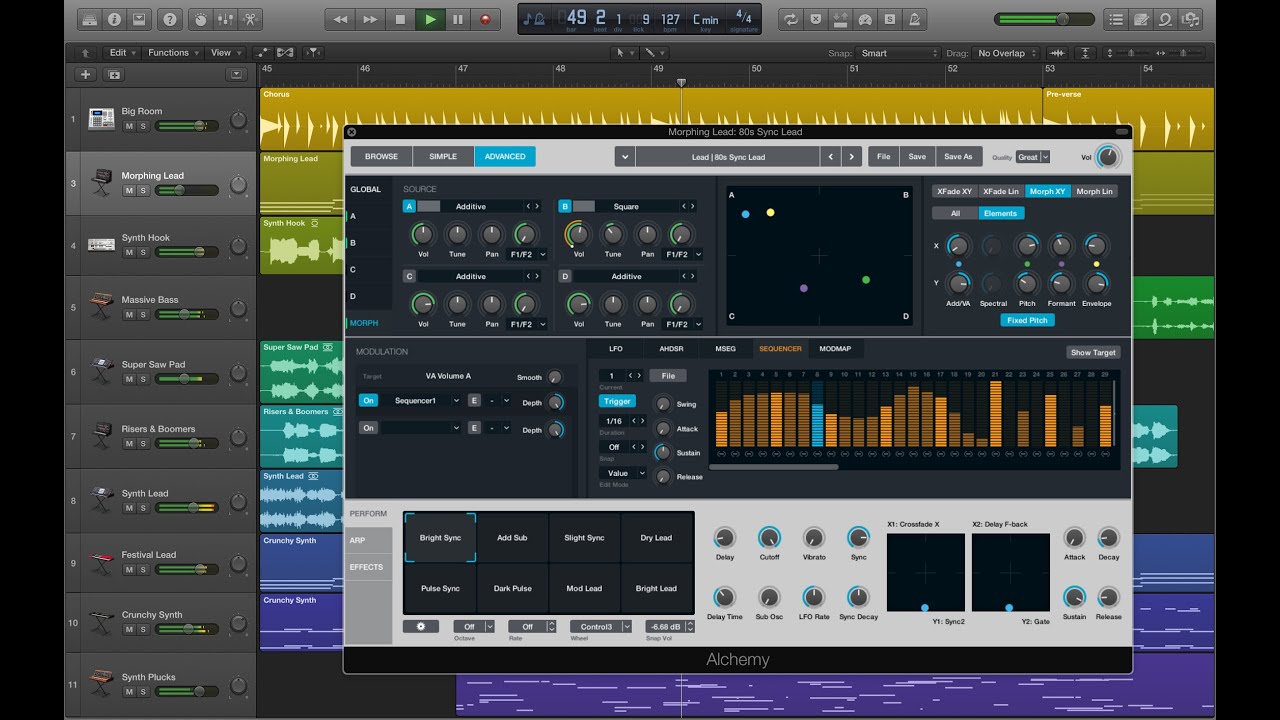The height and width of the screenshot is (720, 1280).
Task: Open the Quality Great dropdown
Action: (1033, 157)
